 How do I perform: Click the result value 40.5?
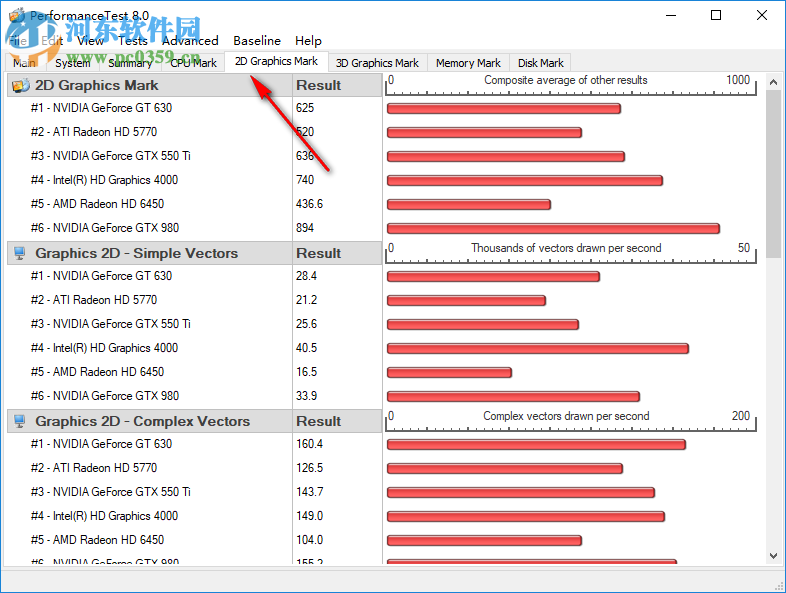coord(306,348)
